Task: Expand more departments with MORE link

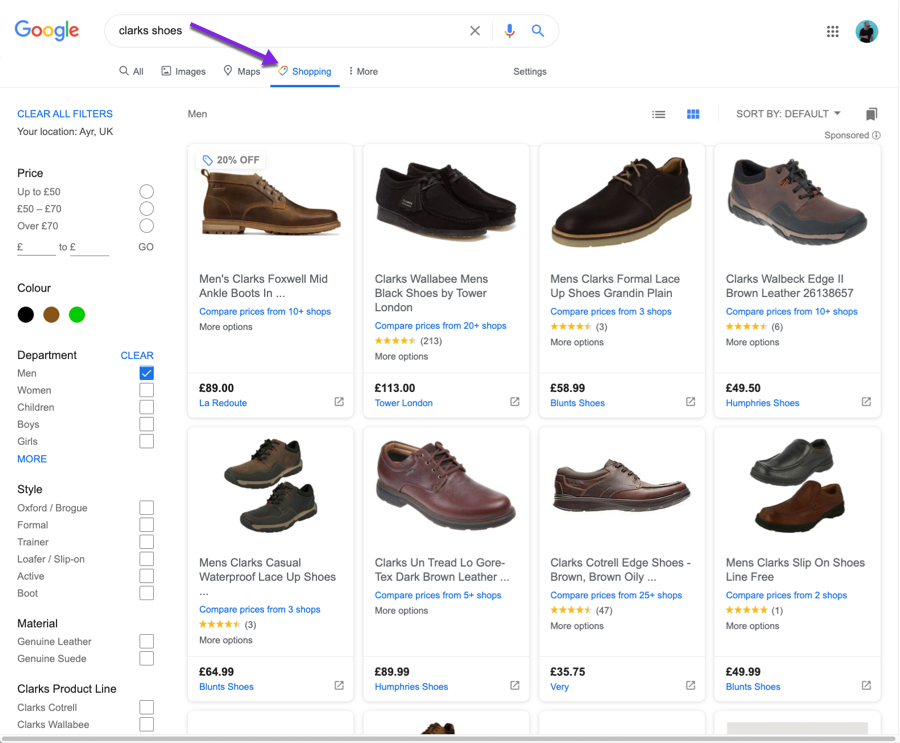Action: pyautogui.click(x=32, y=459)
